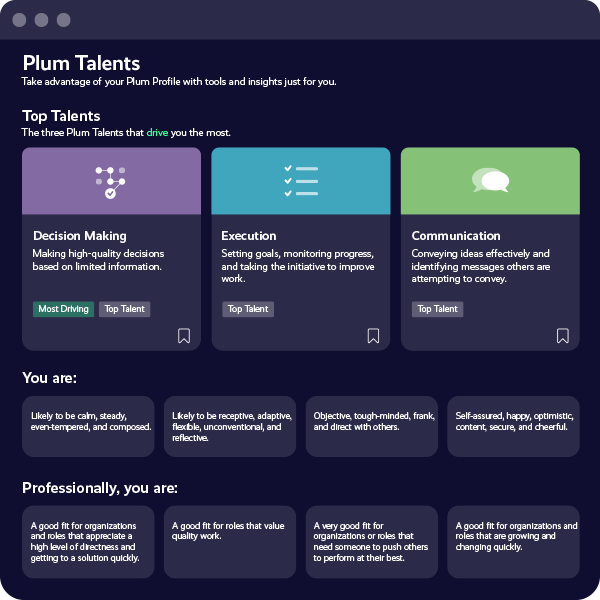Screen dimensions: 600x600
Task: Open the Execution card title
Action: (249, 236)
